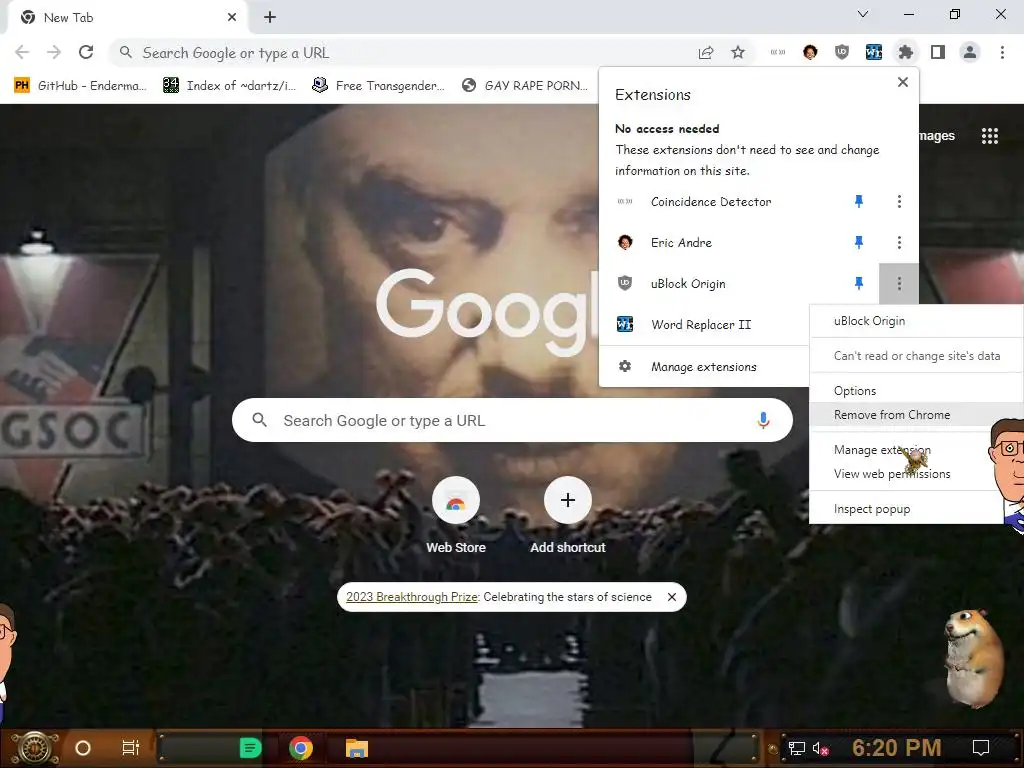Open Coincidence Detector toolbar icon
Viewport: 1024px width, 768px height.
[778, 52]
